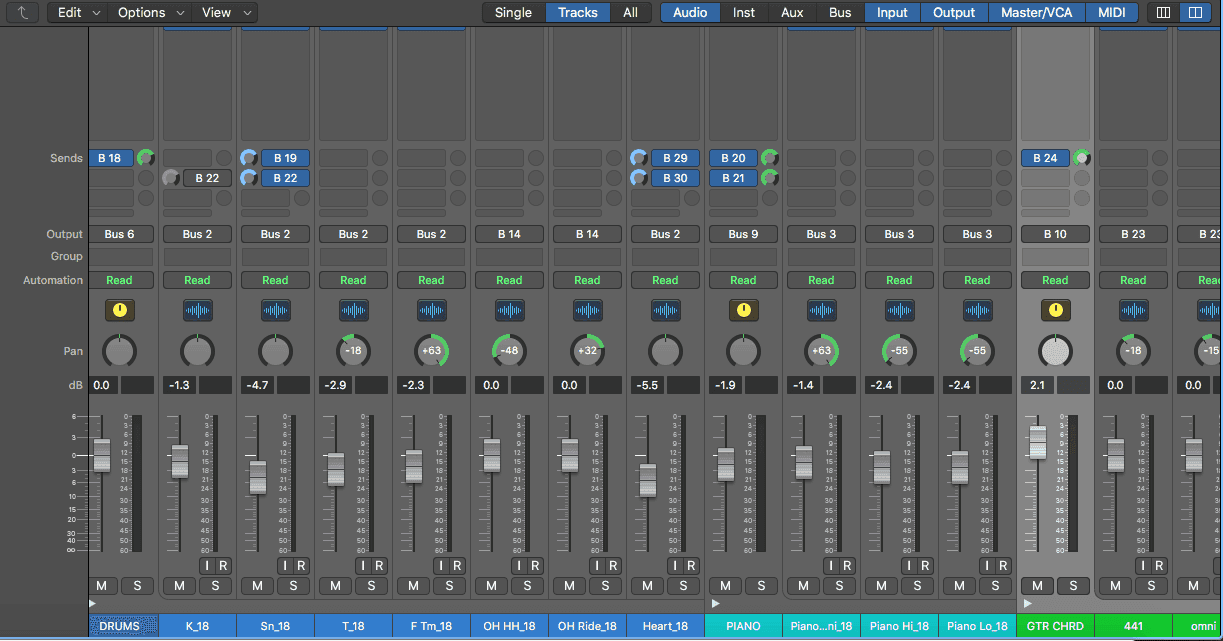
Task: Click the T_18 track waveform icon
Action: click(354, 310)
